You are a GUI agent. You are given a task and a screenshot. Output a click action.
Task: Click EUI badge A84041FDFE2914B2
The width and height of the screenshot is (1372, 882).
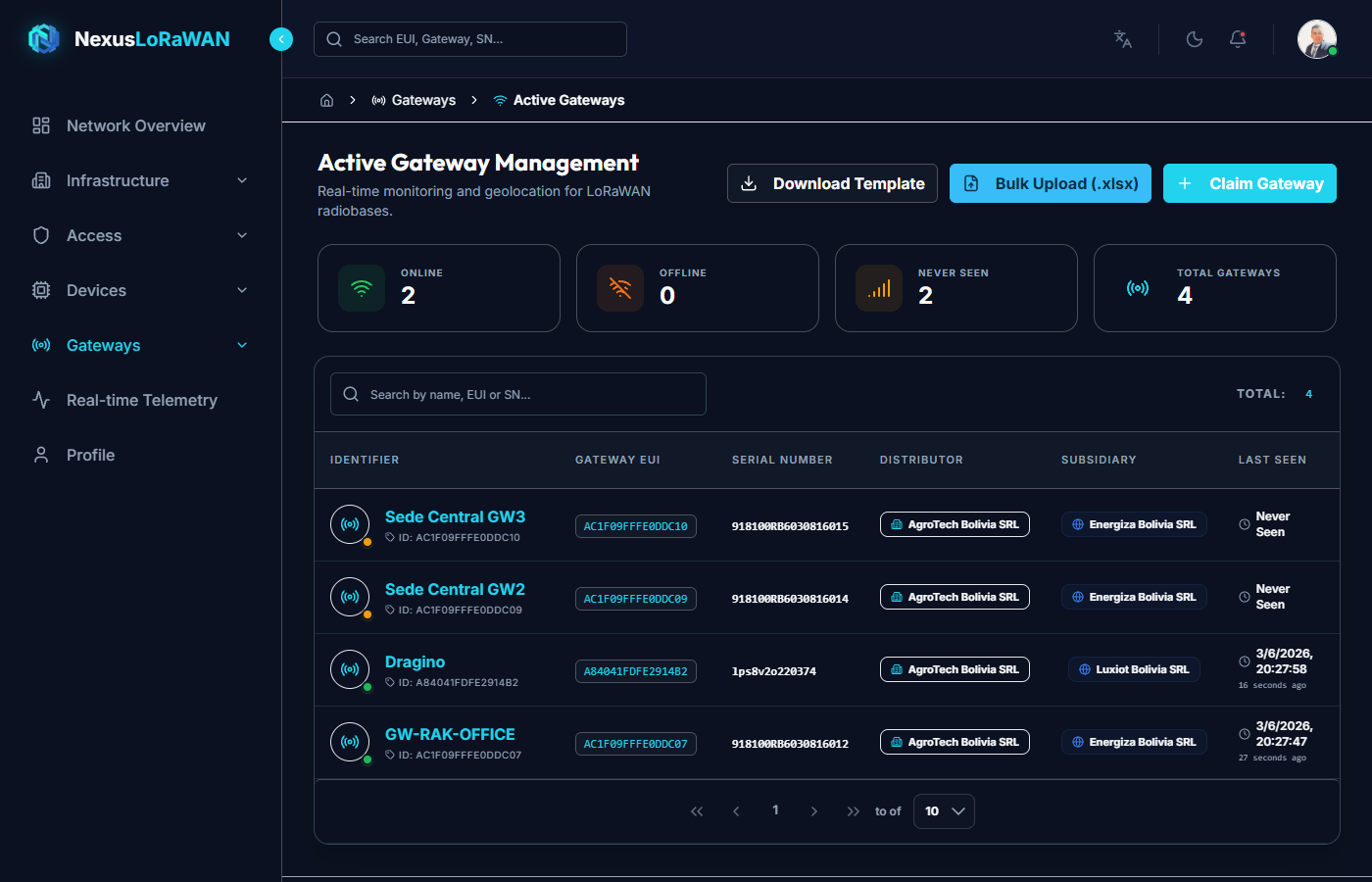pyautogui.click(x=636, y=671)
